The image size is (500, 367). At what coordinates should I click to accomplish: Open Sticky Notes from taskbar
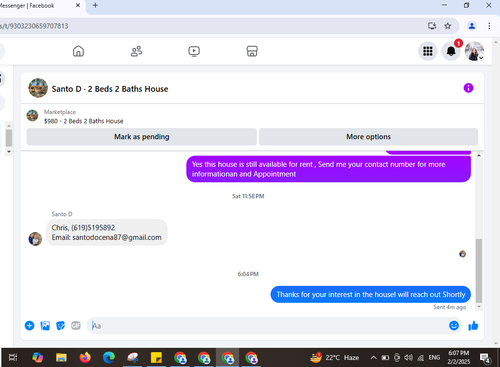[x=156, y=358]
